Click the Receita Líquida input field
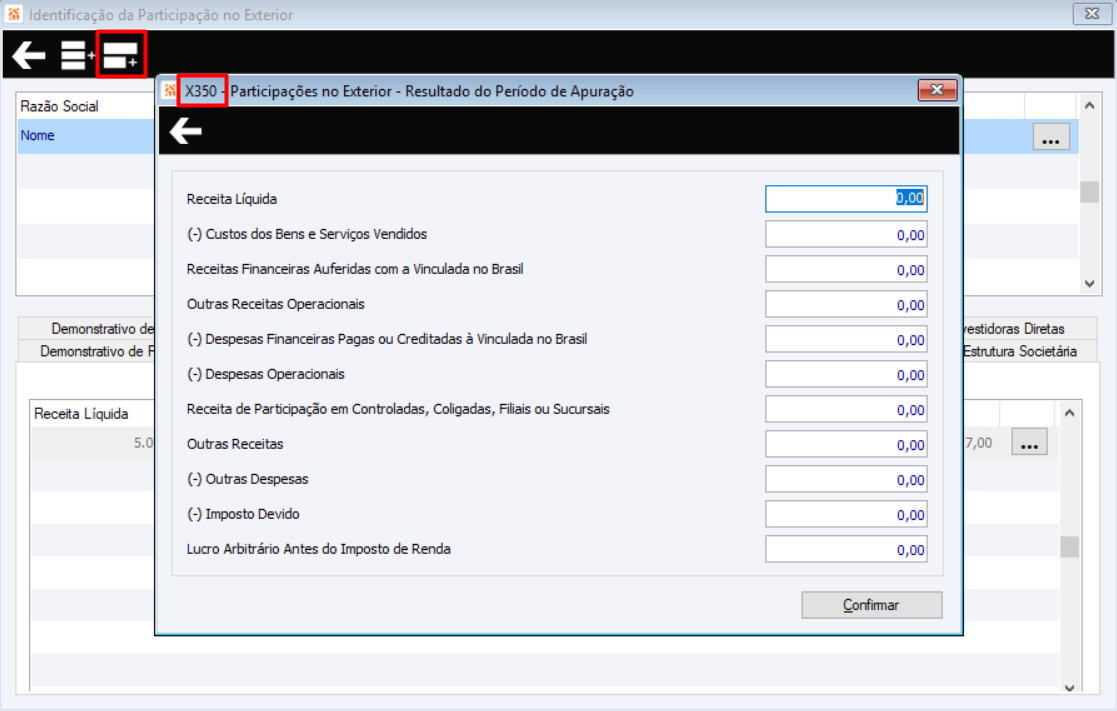Screen dimensions: 1117x711 (x=846, y=199)
